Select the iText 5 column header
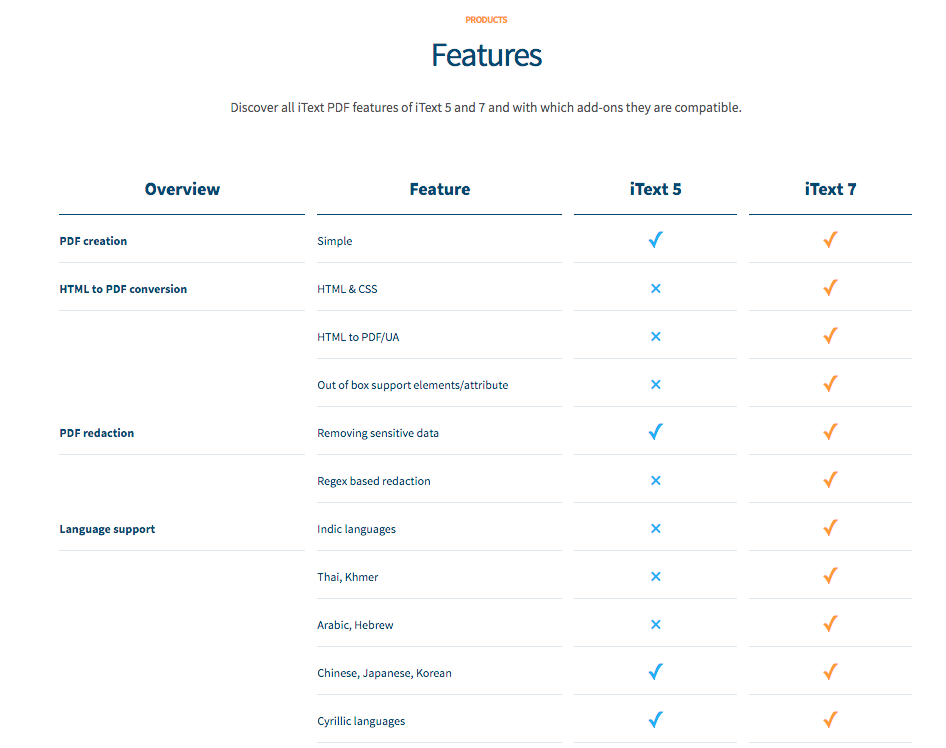The height and width of the screenshot is (748, 946). 655,189
